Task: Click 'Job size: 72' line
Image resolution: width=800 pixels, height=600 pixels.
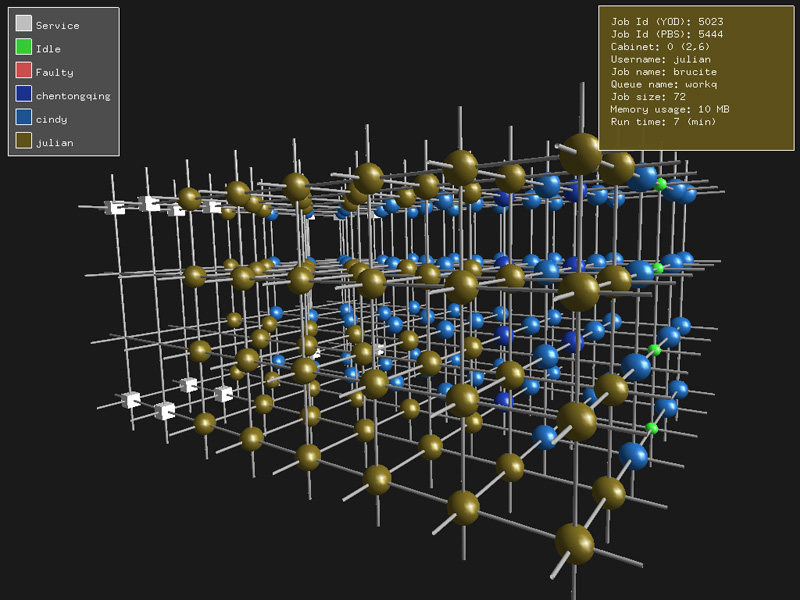Action: coord(648,96)
